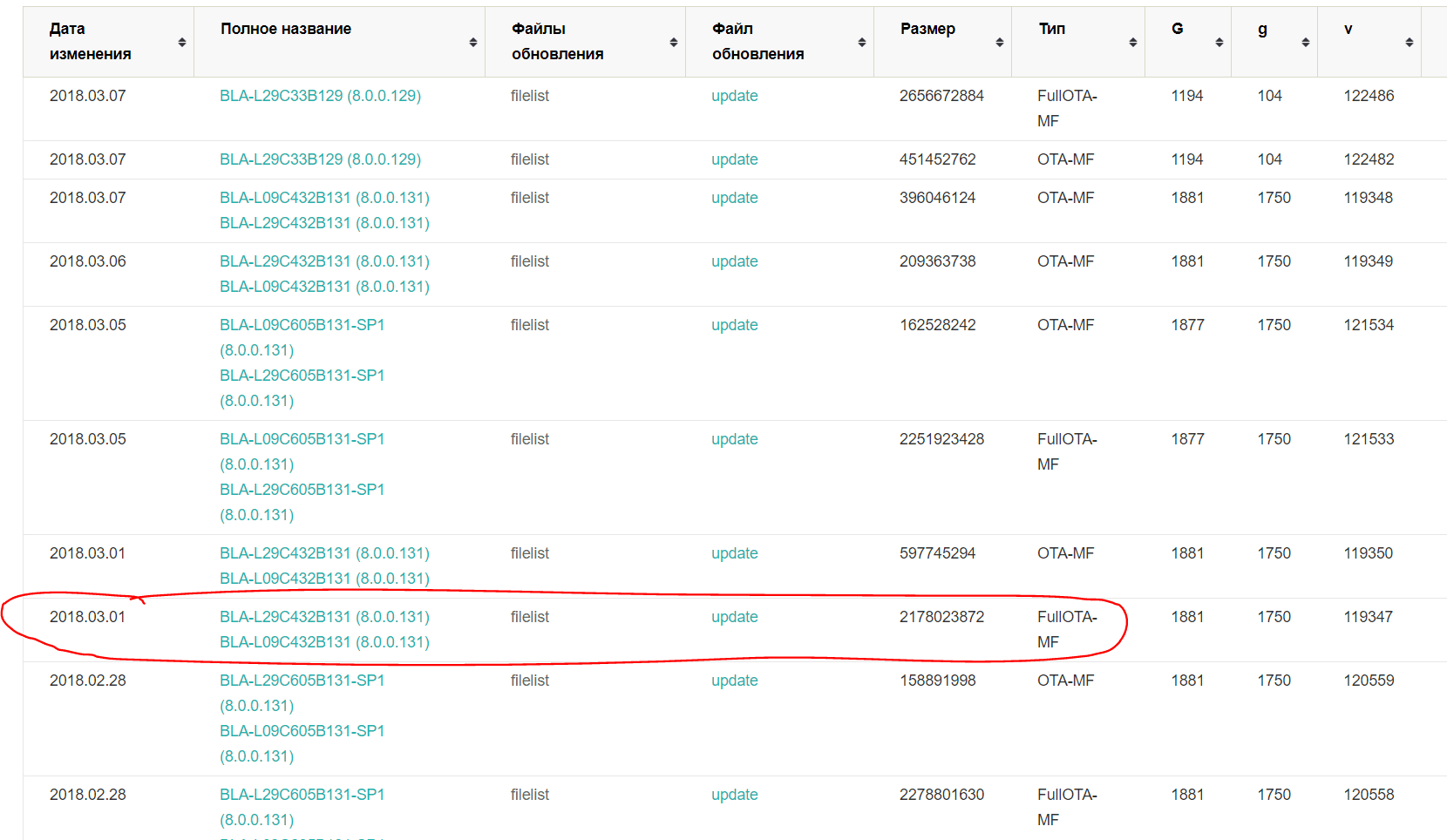
Task: Sort by Файл обновления column arrows
Action: click(x=862, y=43)
